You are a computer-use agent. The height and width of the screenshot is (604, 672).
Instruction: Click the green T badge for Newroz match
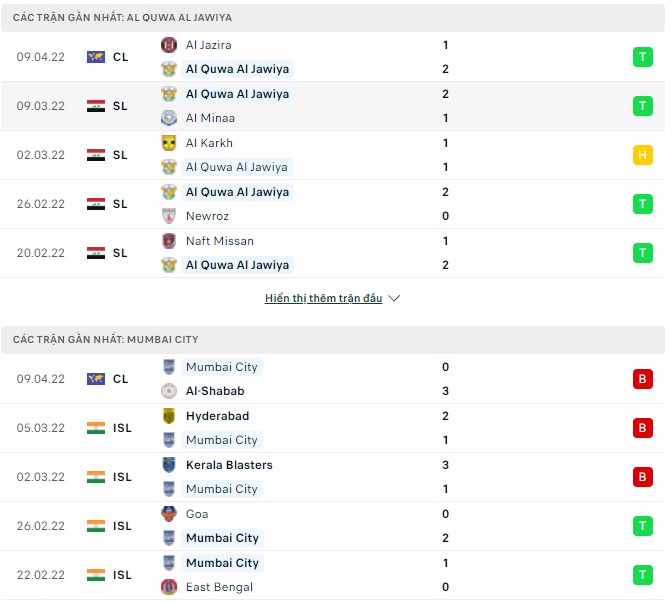(x=641, y=204)
